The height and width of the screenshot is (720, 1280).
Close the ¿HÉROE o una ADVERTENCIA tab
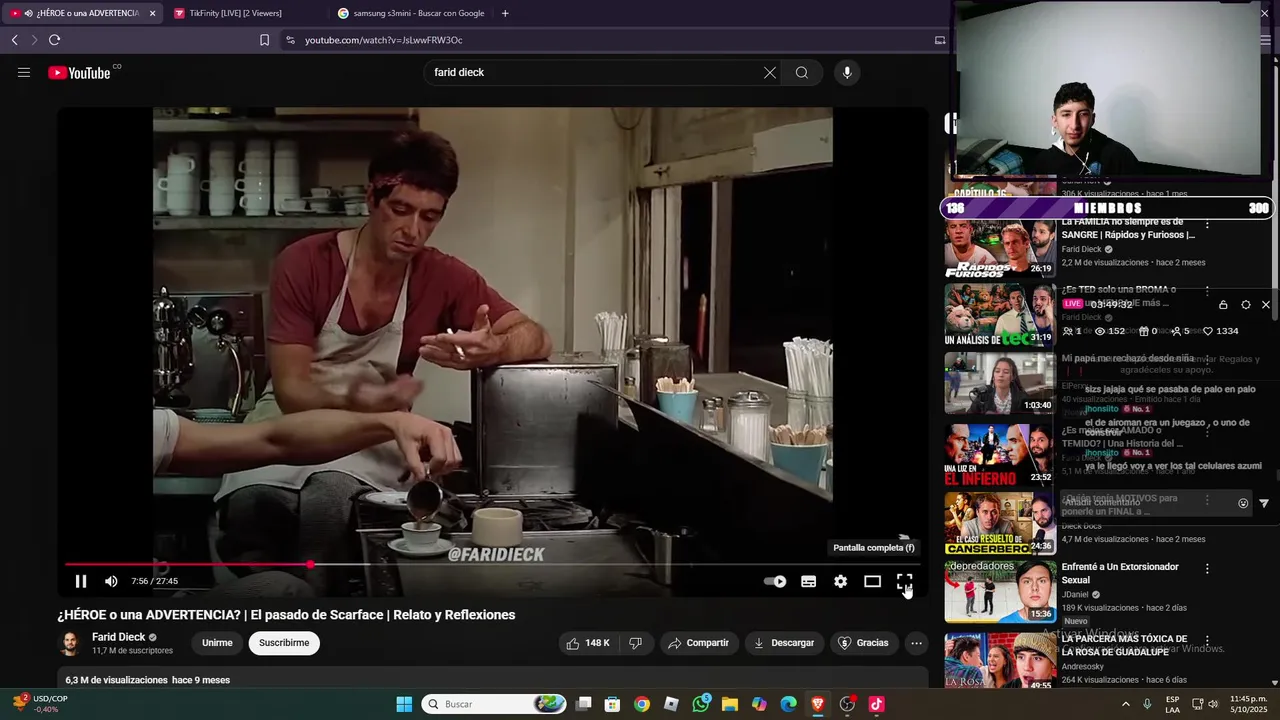pyautogui.click(x=152, y=13)
